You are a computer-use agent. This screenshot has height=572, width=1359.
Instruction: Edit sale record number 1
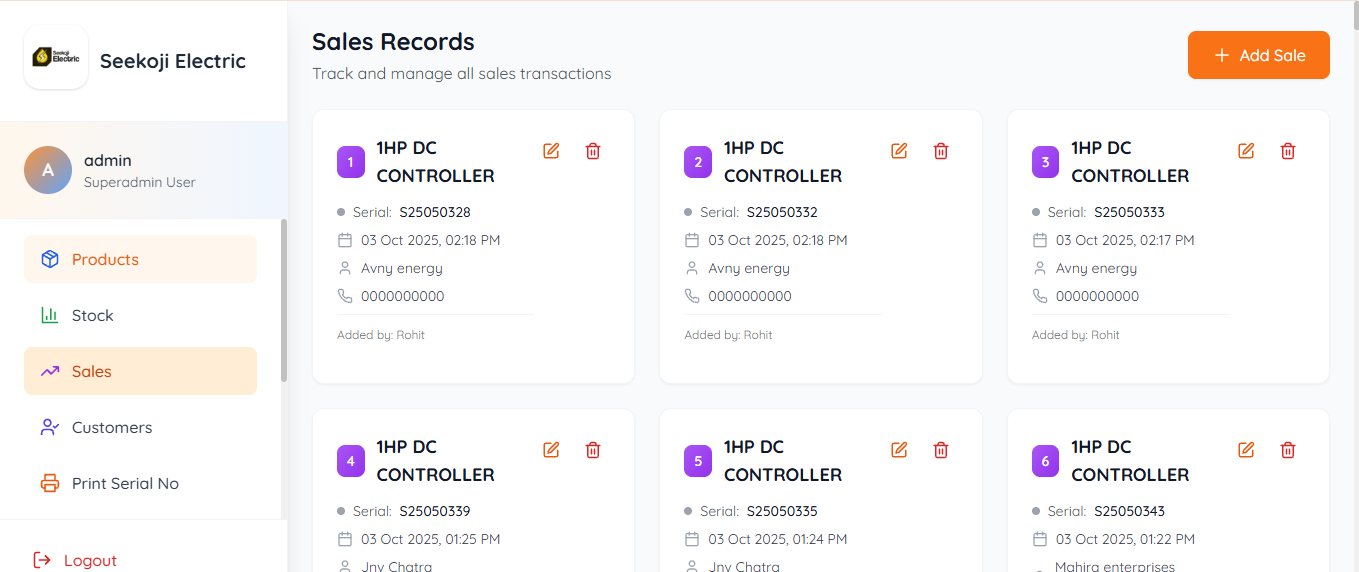[551, 151]
